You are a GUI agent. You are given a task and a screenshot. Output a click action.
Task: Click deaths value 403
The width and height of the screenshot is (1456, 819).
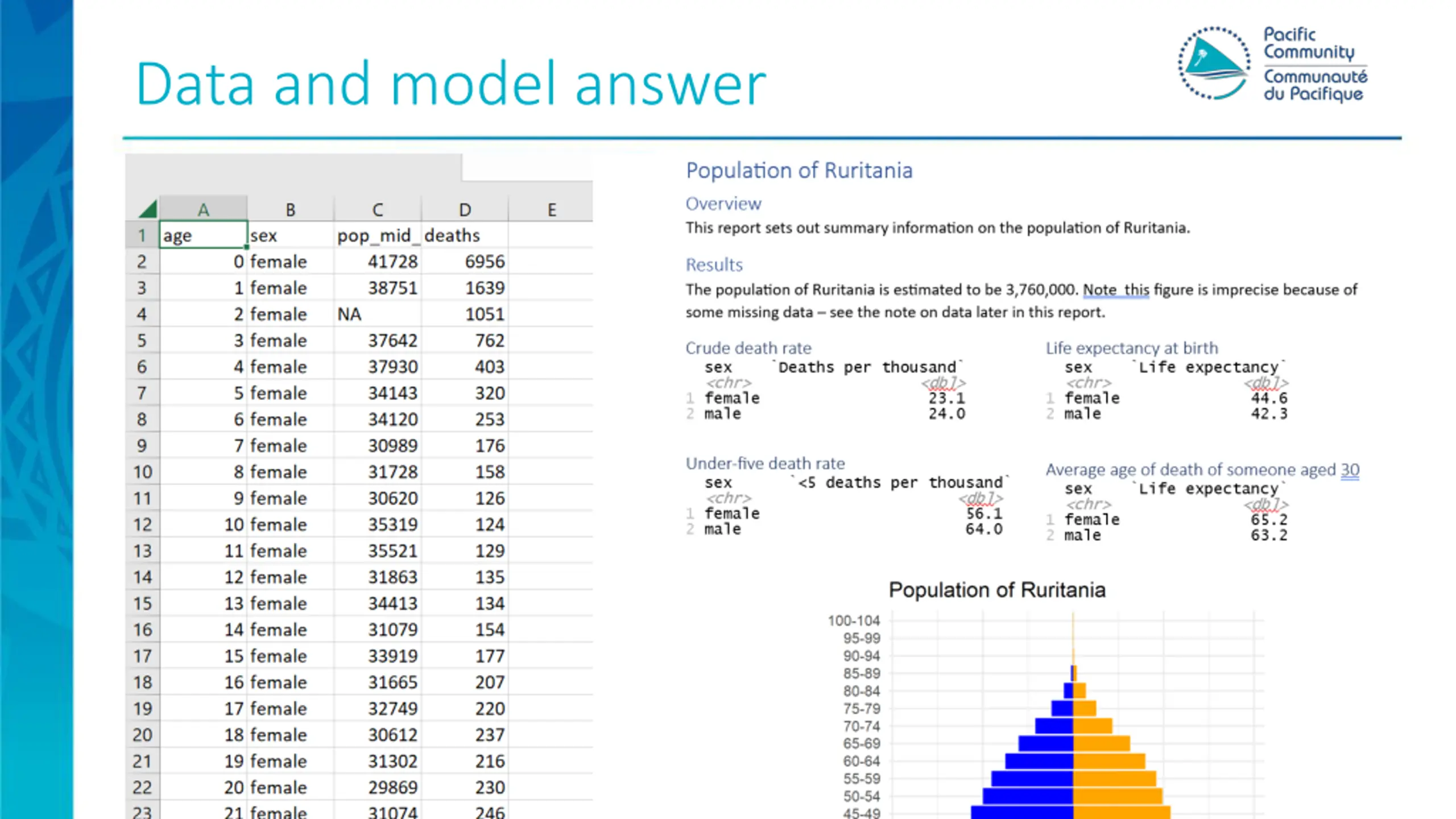coord(490,366)
